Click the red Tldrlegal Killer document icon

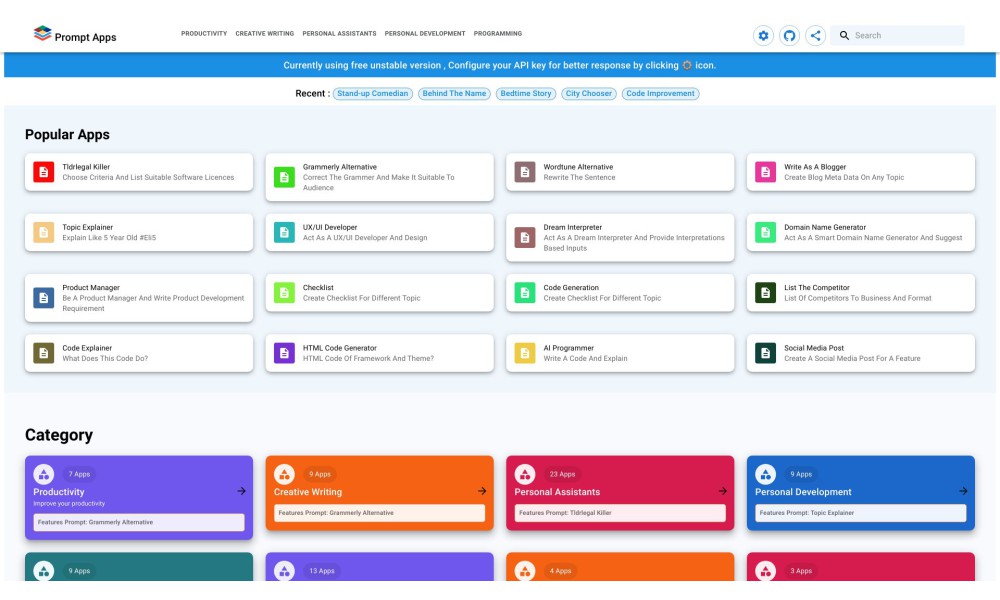pyautogui.click(x=43, y=172)
